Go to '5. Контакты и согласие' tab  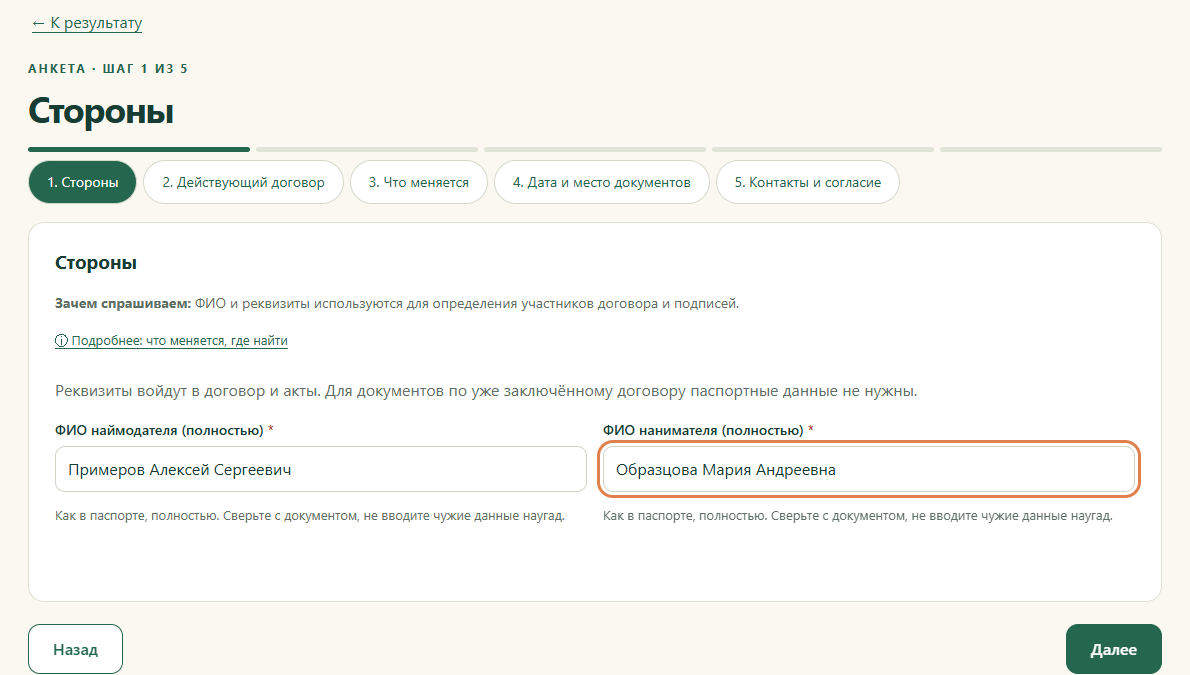(x=808, y=182)
